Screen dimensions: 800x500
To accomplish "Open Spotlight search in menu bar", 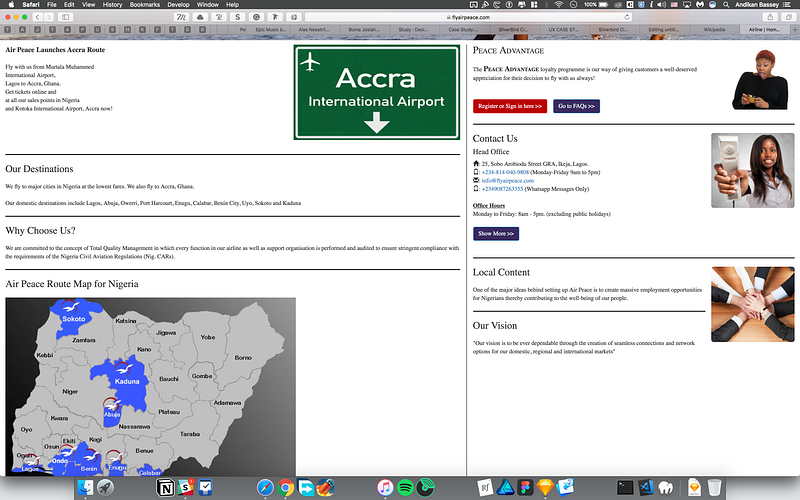I will [x=726, y=4].
